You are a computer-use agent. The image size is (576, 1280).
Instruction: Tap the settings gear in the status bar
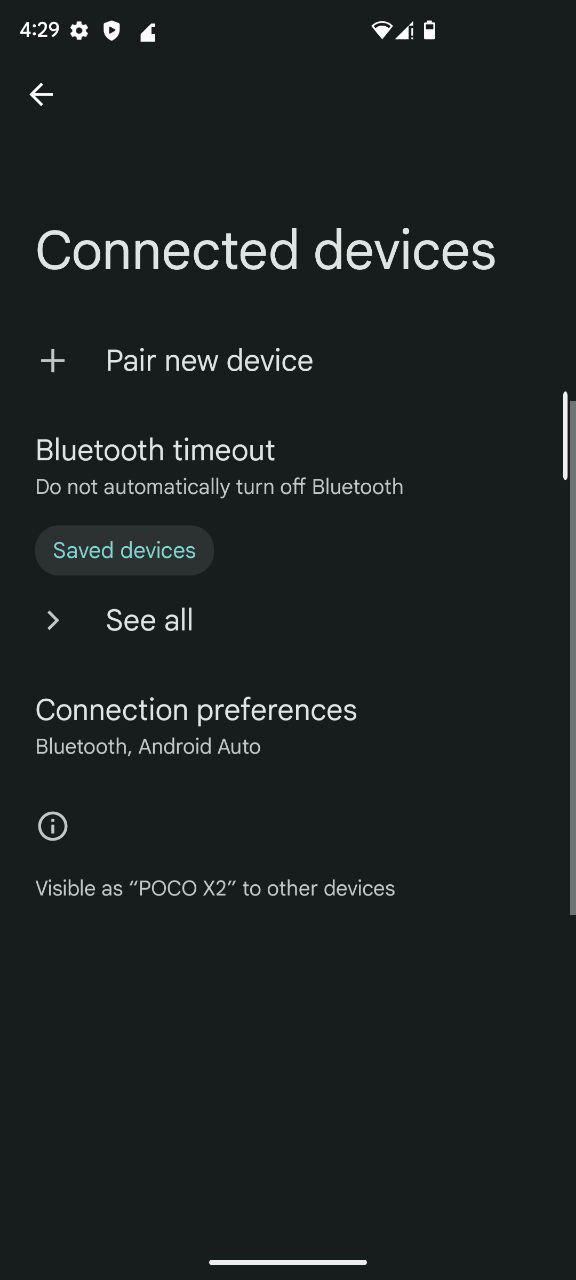[x=79, y=31]
